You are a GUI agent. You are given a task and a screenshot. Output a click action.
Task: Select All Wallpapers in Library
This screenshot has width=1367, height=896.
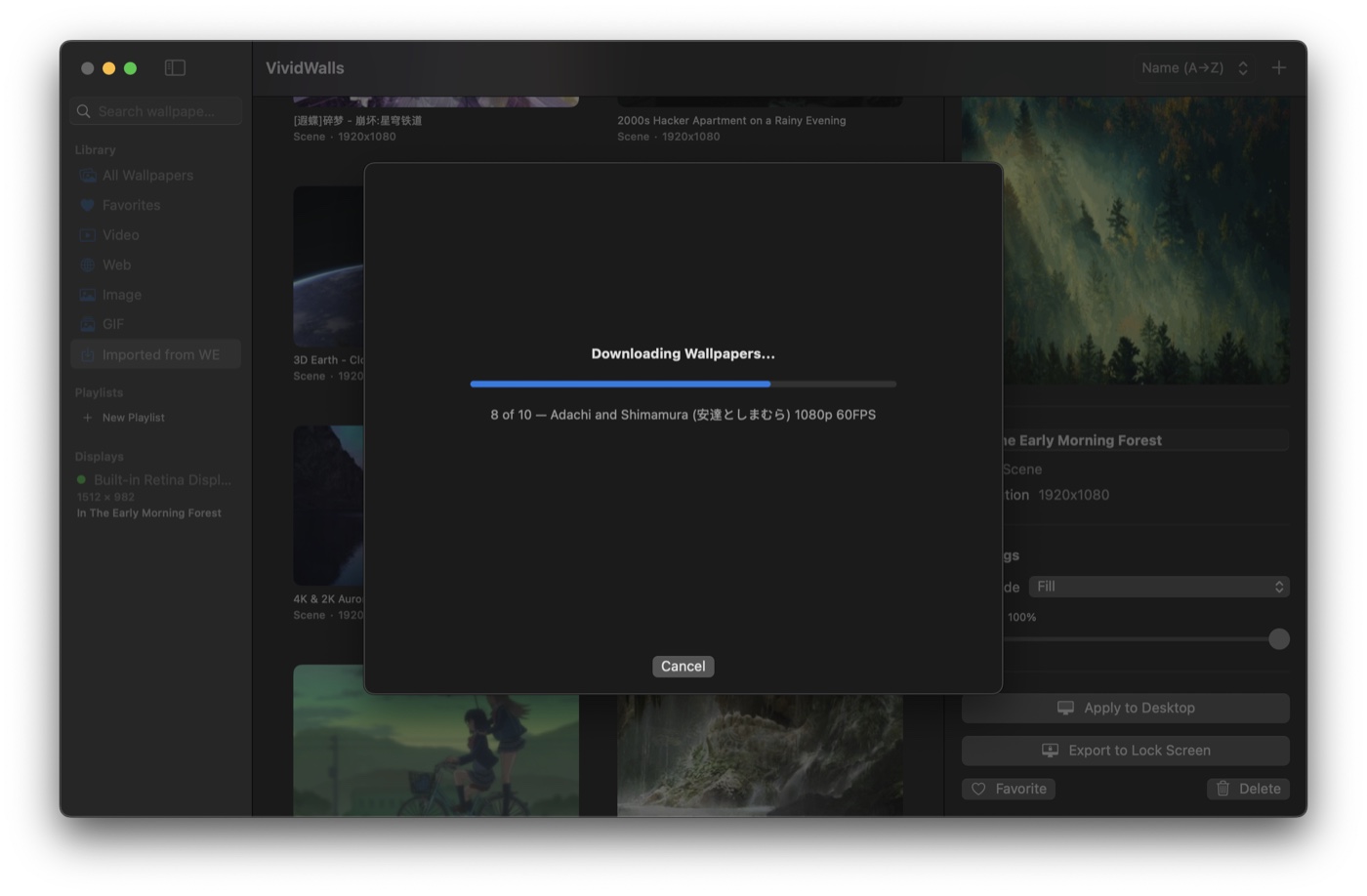(155, 176)
